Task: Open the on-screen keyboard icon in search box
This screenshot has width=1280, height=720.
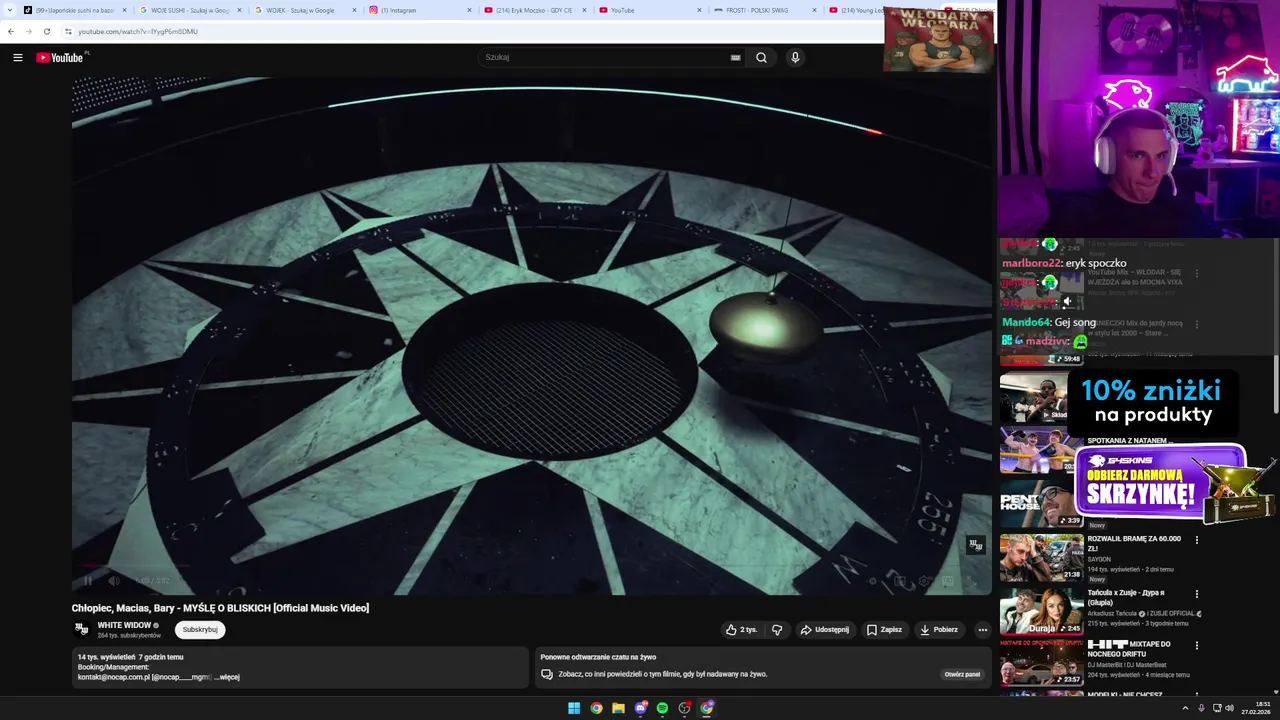Action: tap(735, 58)
